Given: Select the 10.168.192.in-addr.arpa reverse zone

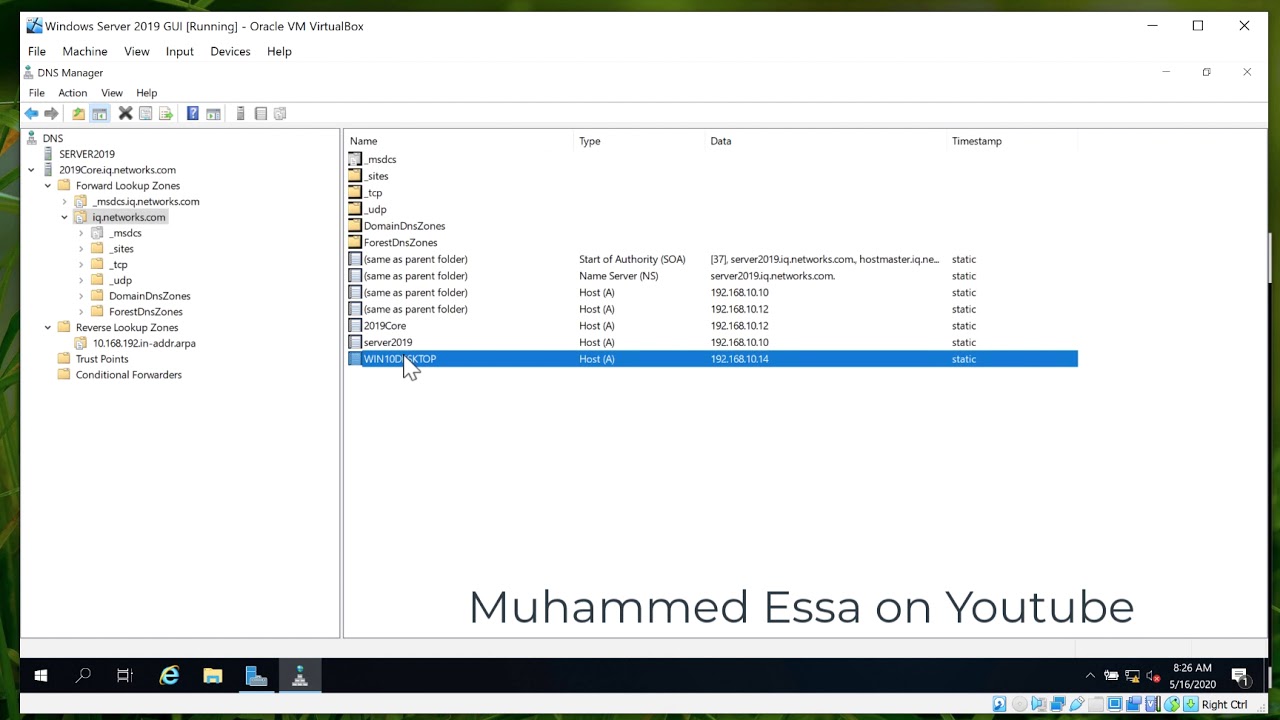Looking at the screenshot, I should point(144,343).
